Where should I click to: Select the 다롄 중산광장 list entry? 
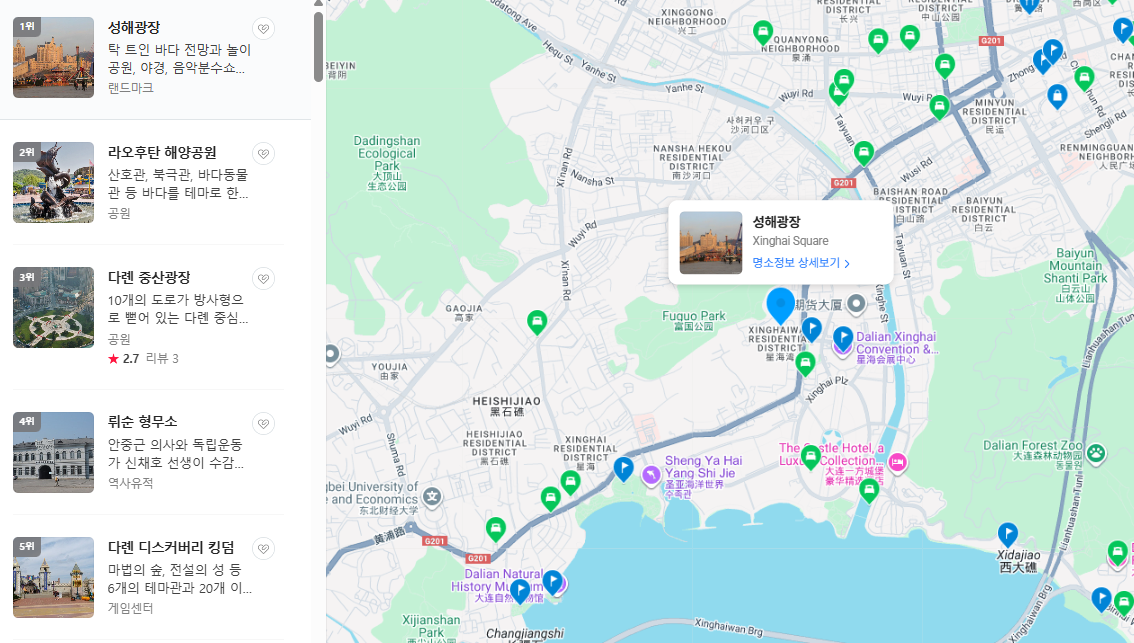click(150, 308)
